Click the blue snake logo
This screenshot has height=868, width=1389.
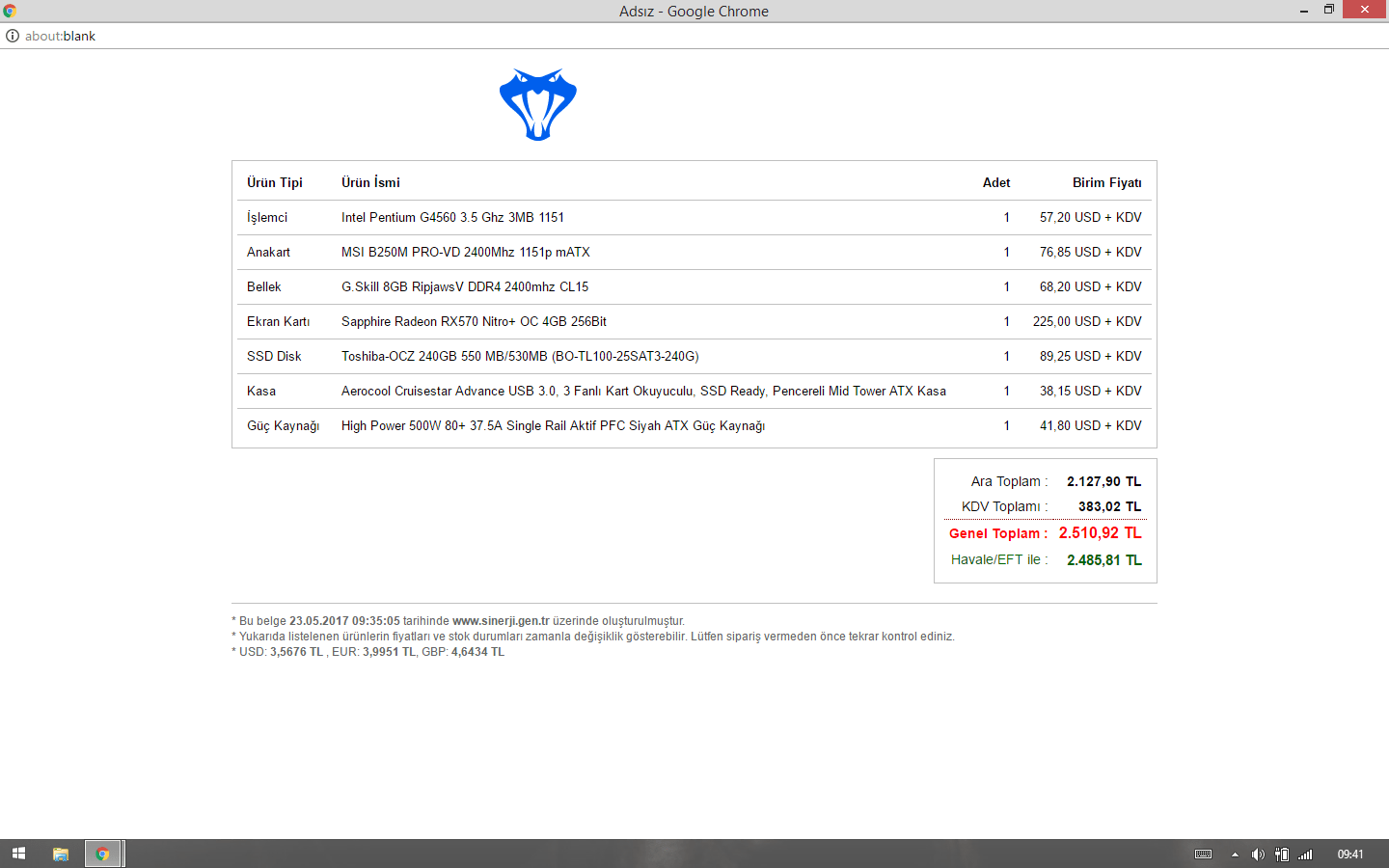(538, 104)
